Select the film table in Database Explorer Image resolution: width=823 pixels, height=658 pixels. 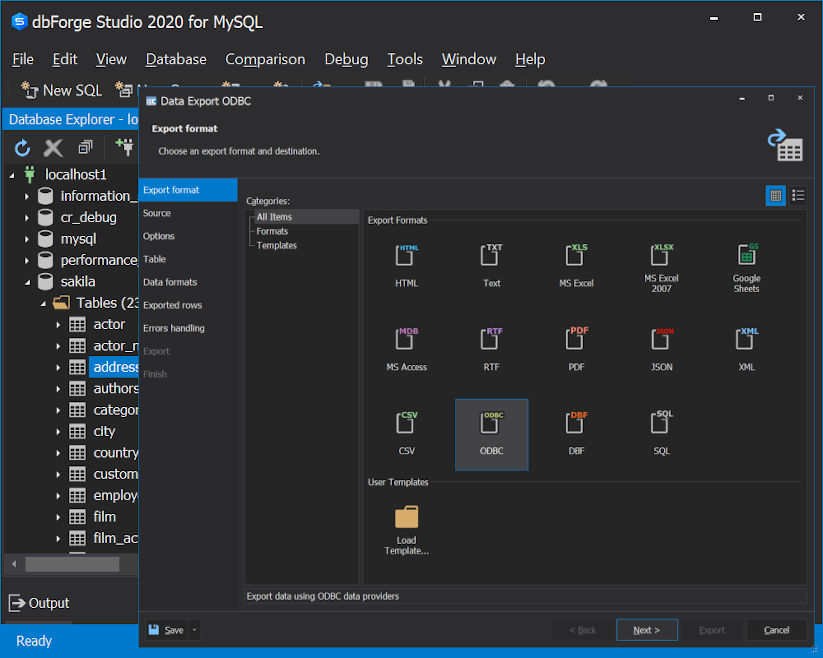pos(104,517)
